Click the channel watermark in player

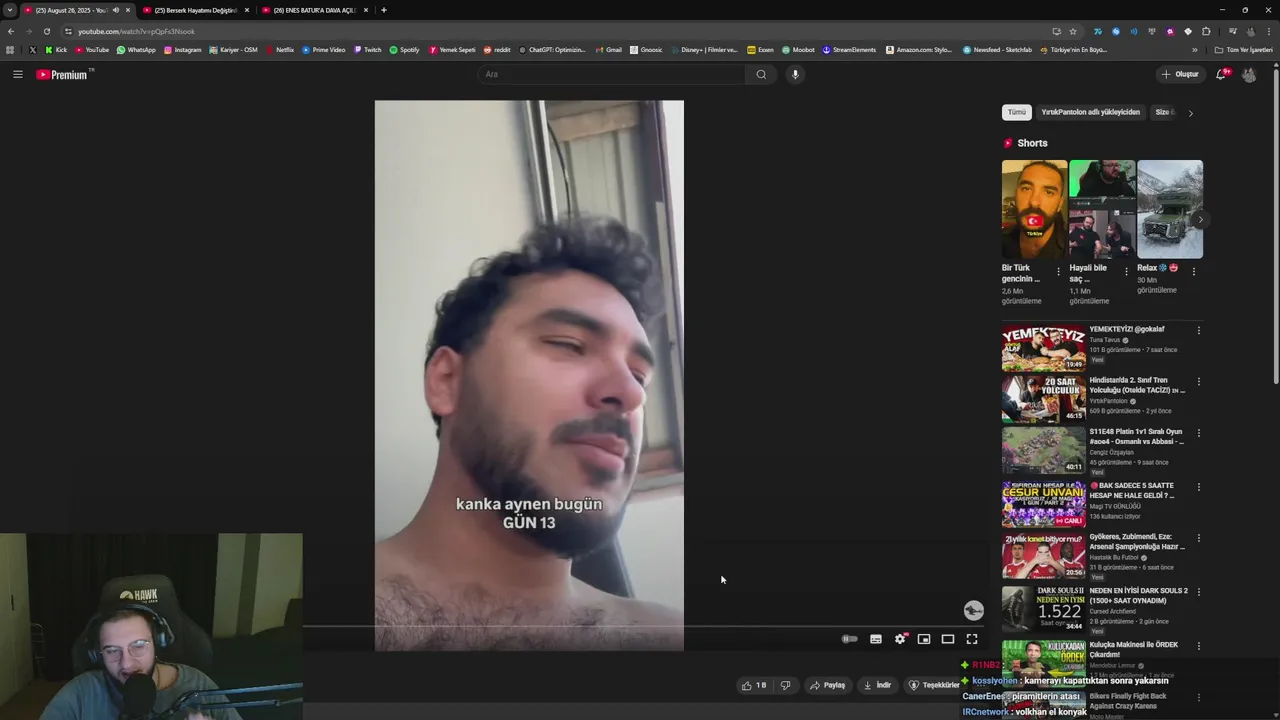click(x=973, y=610)
